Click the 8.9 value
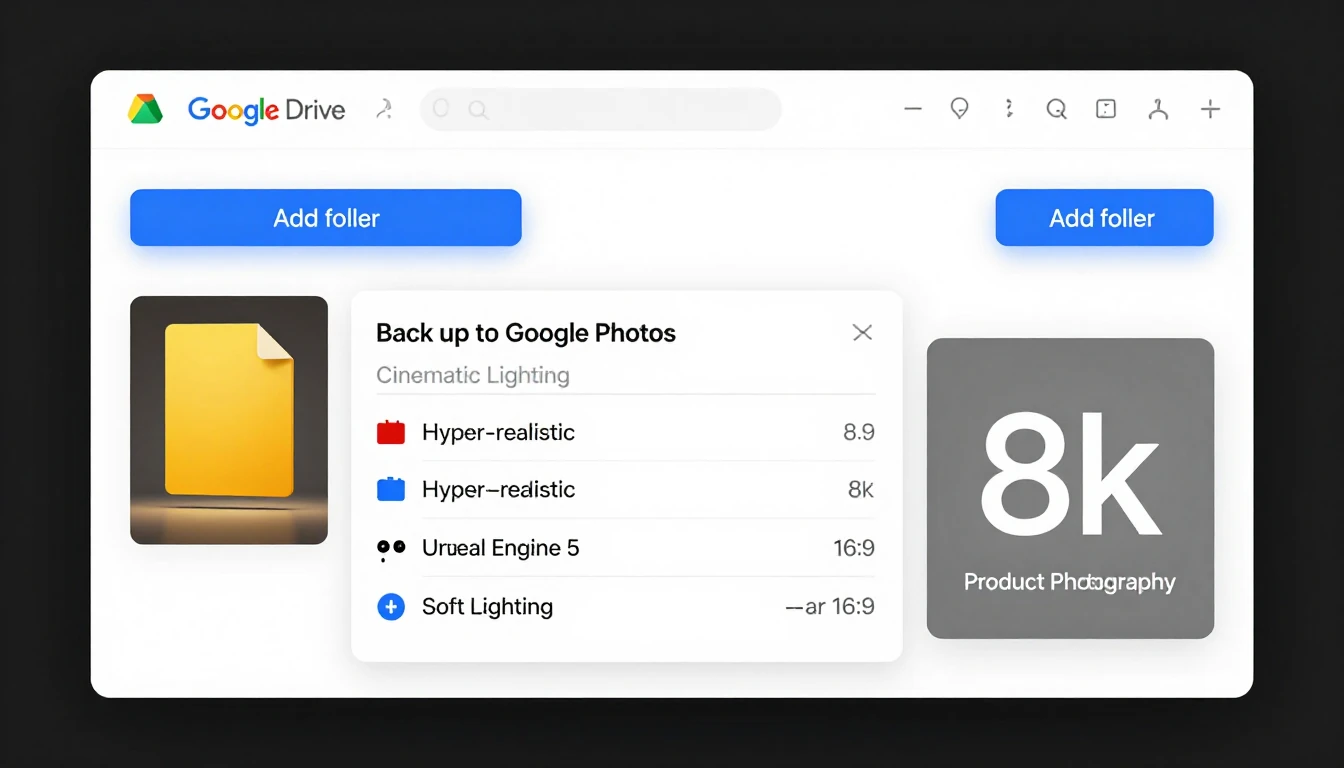The width and height of the screenshot is (1344, 768). click(x=859, y=432)
